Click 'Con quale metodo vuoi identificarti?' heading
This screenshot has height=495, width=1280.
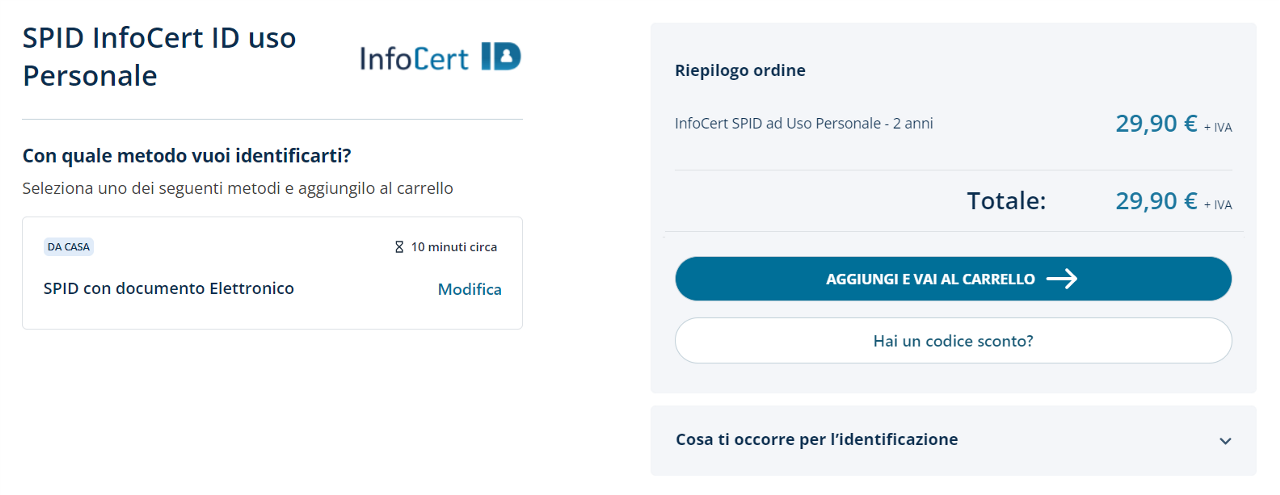(187, 156)
